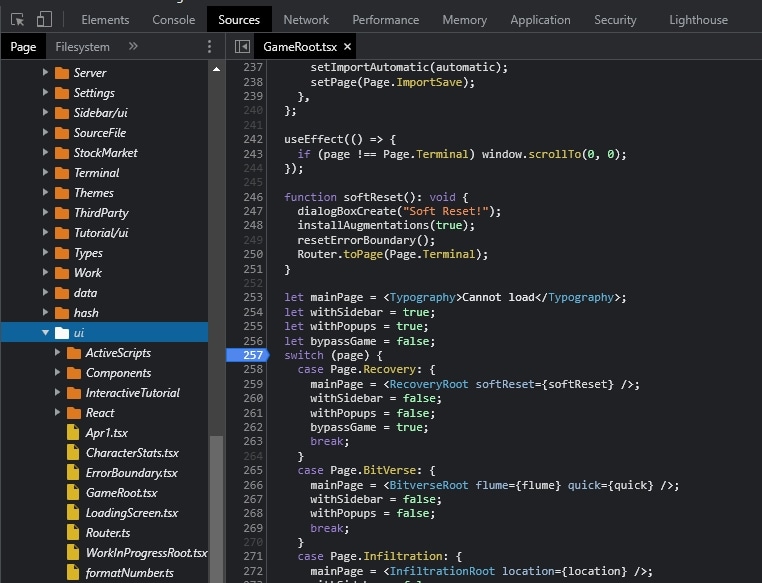Expand the data folder arrow
This screenshot has width=762, height=583.
tap(45, 292)
